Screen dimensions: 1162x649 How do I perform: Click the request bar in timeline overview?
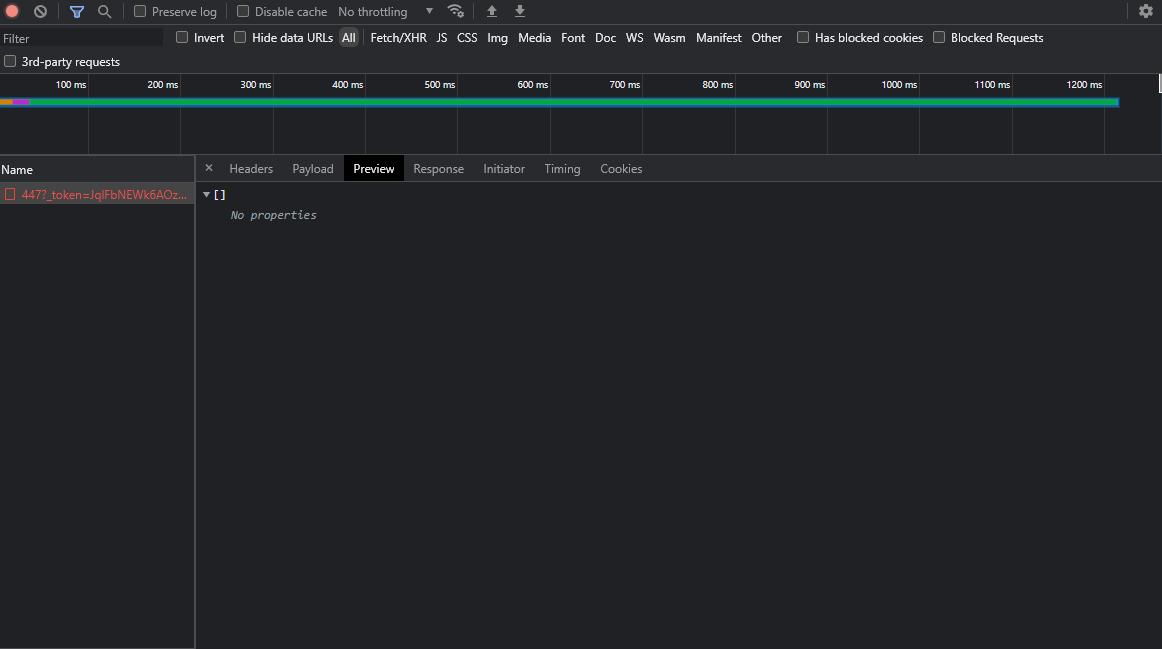point(560,102)
